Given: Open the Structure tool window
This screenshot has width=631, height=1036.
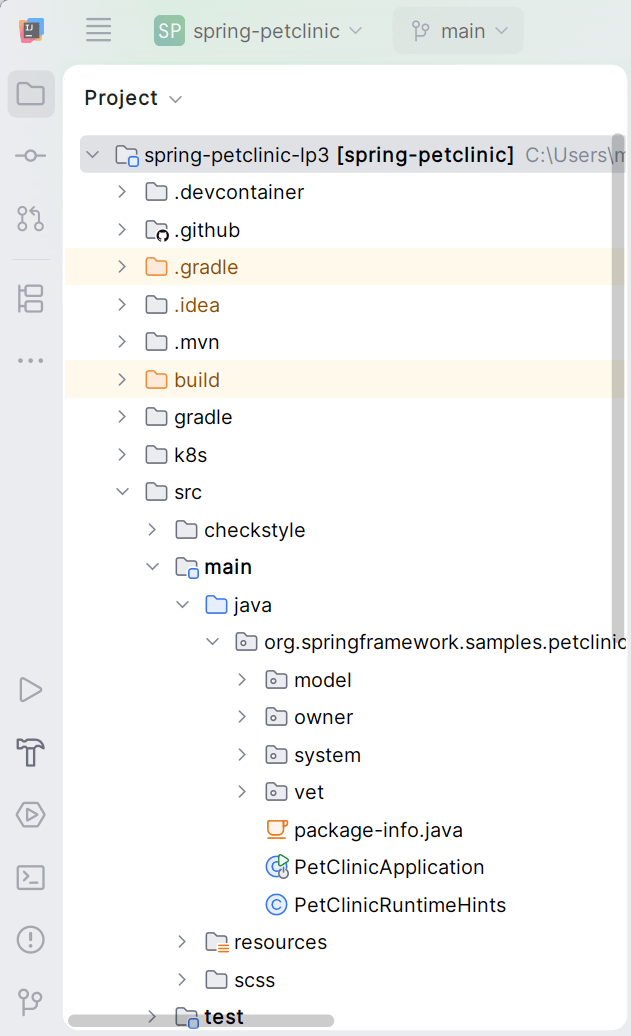Looking at the screenshot, I should point(31,298).
